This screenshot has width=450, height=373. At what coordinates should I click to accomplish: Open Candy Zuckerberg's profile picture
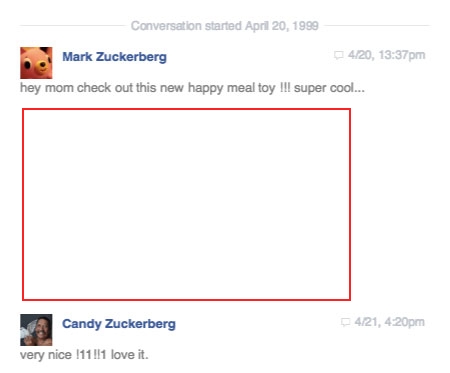pos(36,330)
